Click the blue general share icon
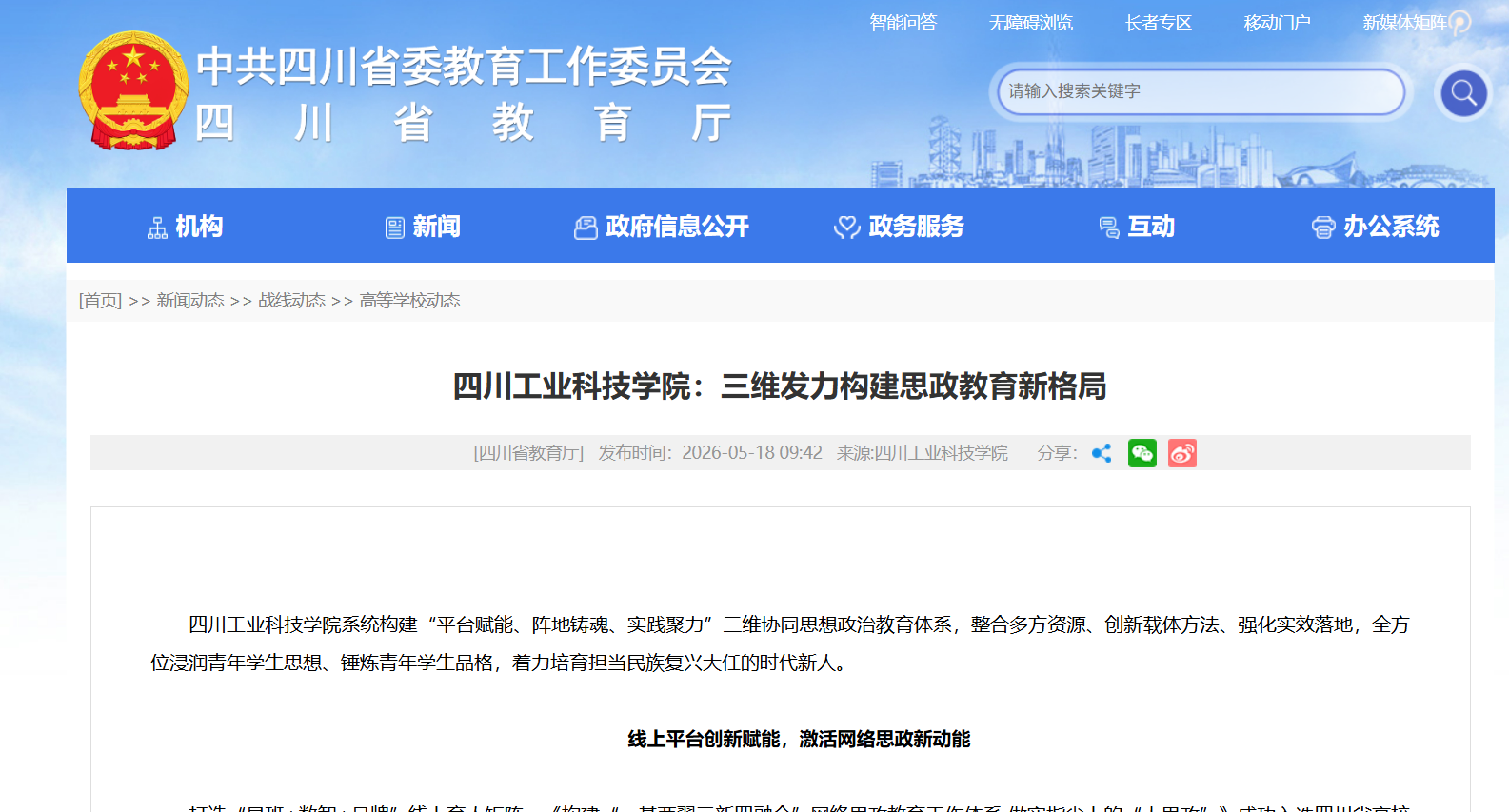 (x=1102, y=453)
